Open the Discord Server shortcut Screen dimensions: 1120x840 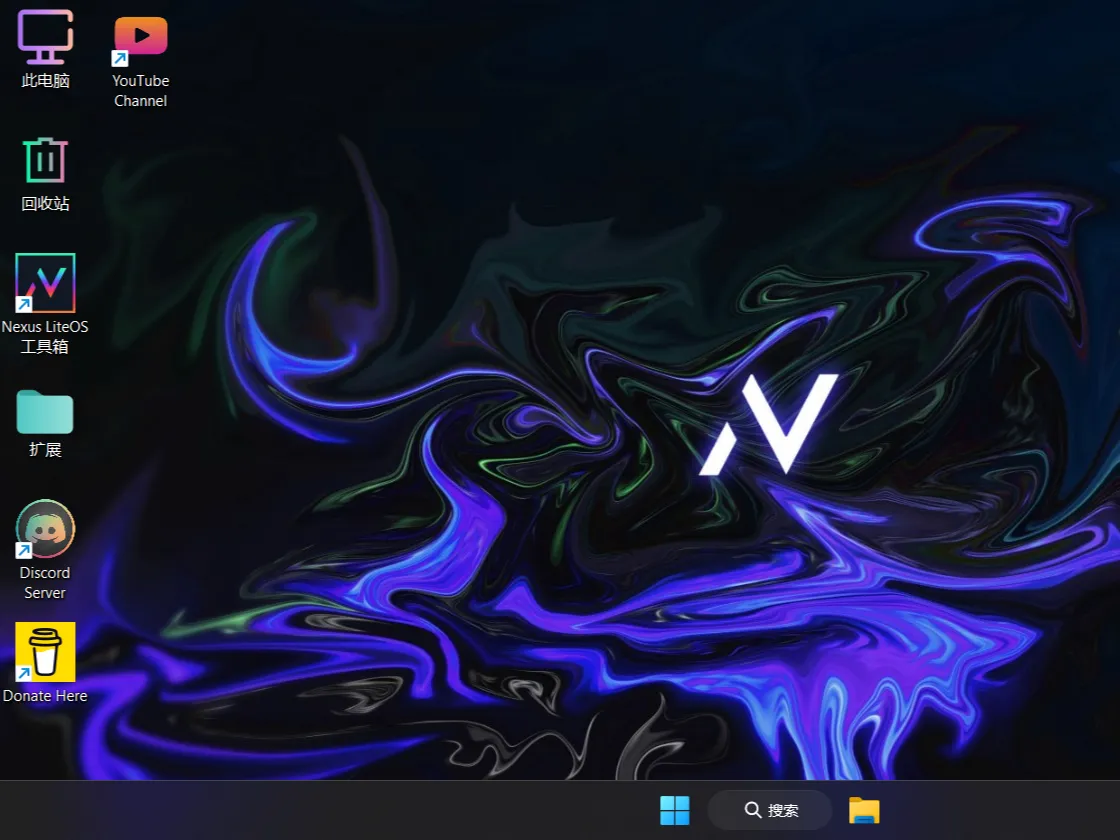pyautogui.click(x=44, y=527)
